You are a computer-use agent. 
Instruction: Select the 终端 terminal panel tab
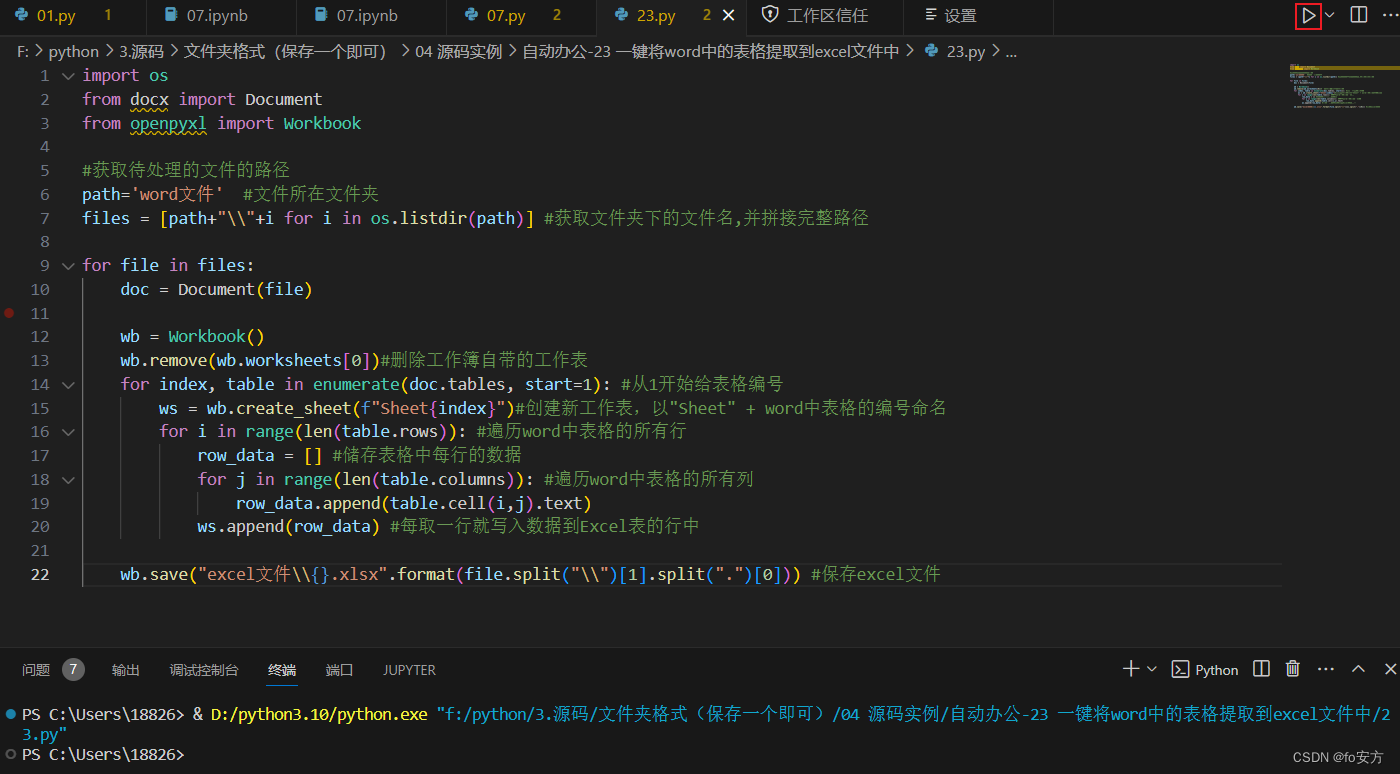pyautogui.click(x=282, y=670)
